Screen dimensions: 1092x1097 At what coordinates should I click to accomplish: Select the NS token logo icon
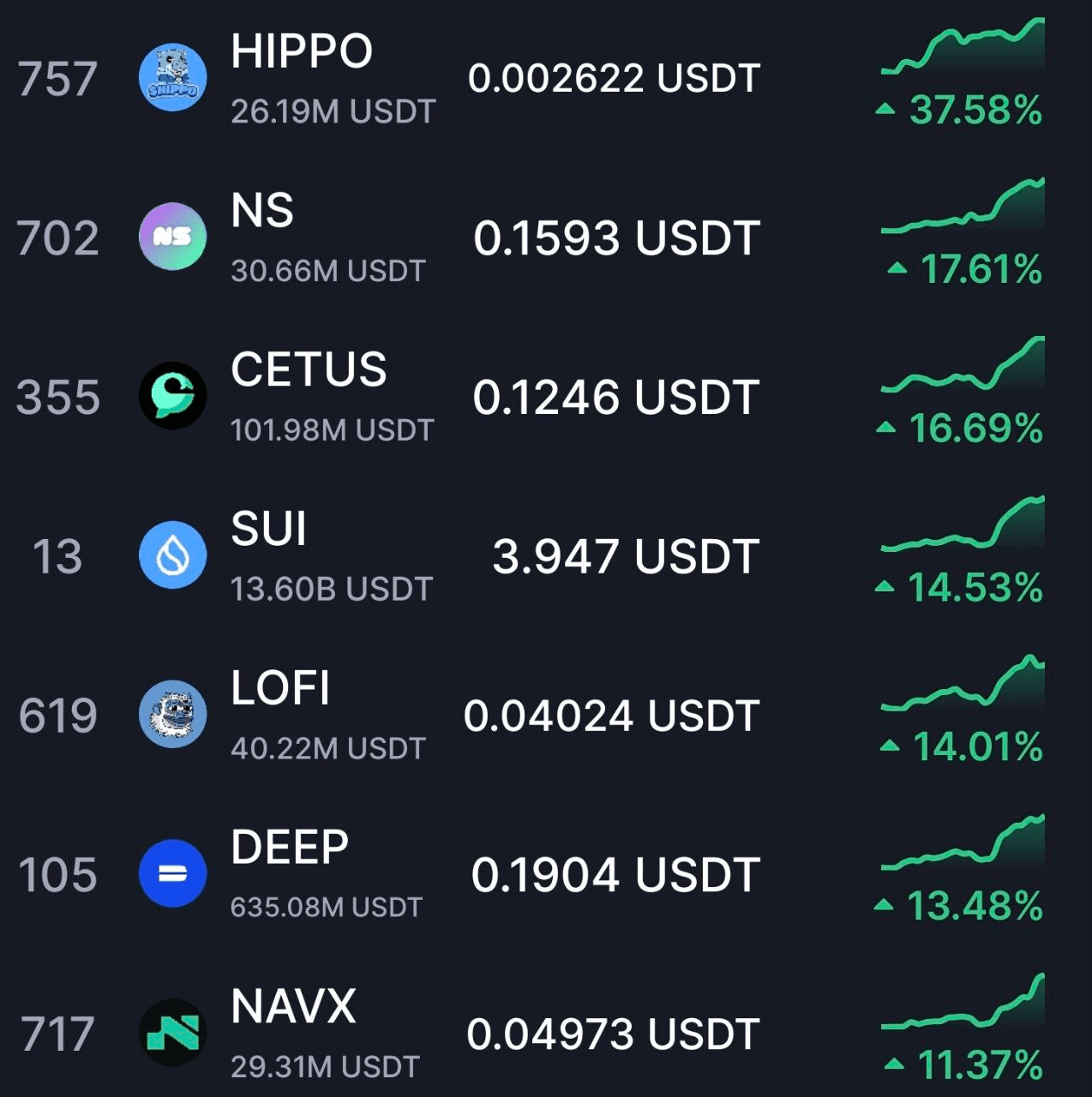pos(172,237)
